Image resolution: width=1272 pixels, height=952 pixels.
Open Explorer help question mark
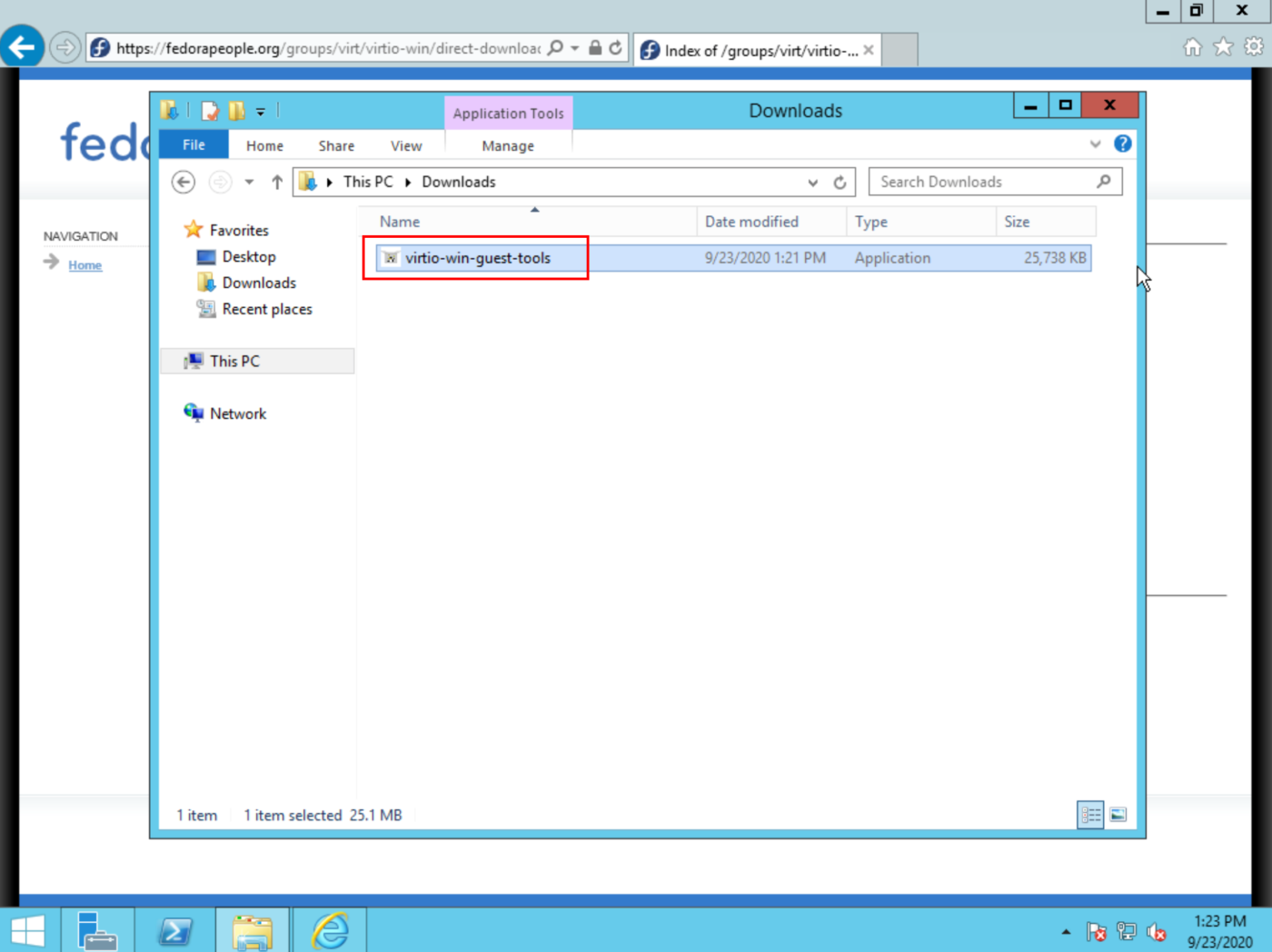coord(1123,144)
